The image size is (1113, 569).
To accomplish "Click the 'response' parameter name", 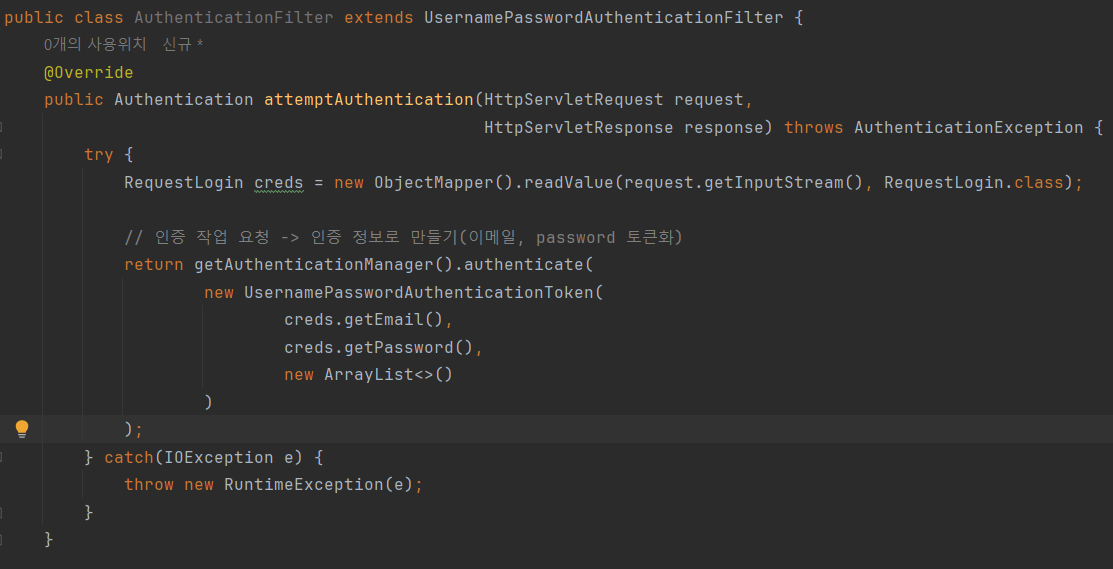I will pyautogui.click(x=723, y=128).
